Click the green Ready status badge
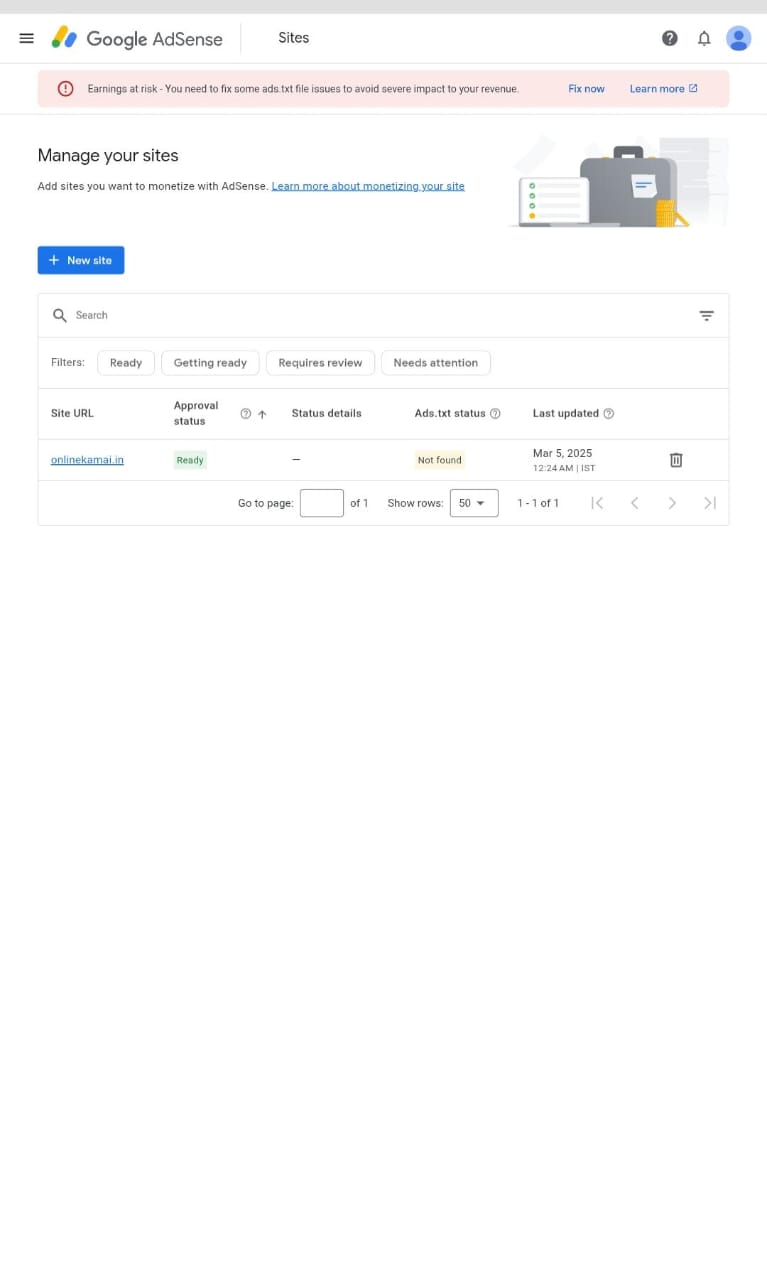767x1280 pixels. click(190, 460)
